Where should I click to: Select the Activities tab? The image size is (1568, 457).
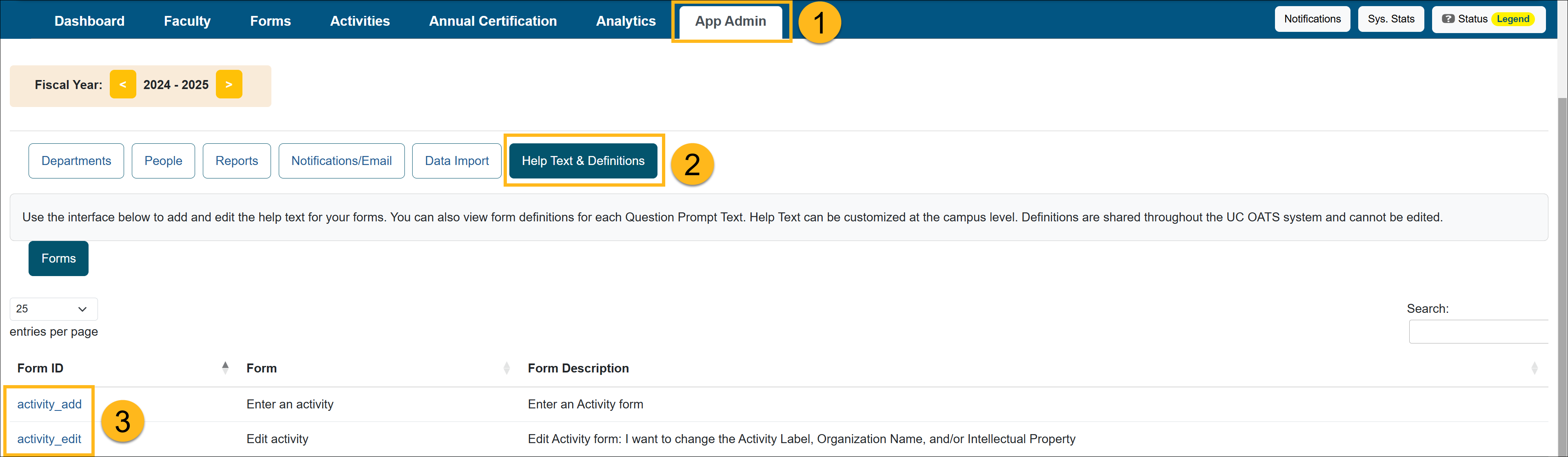click(360, 20)
